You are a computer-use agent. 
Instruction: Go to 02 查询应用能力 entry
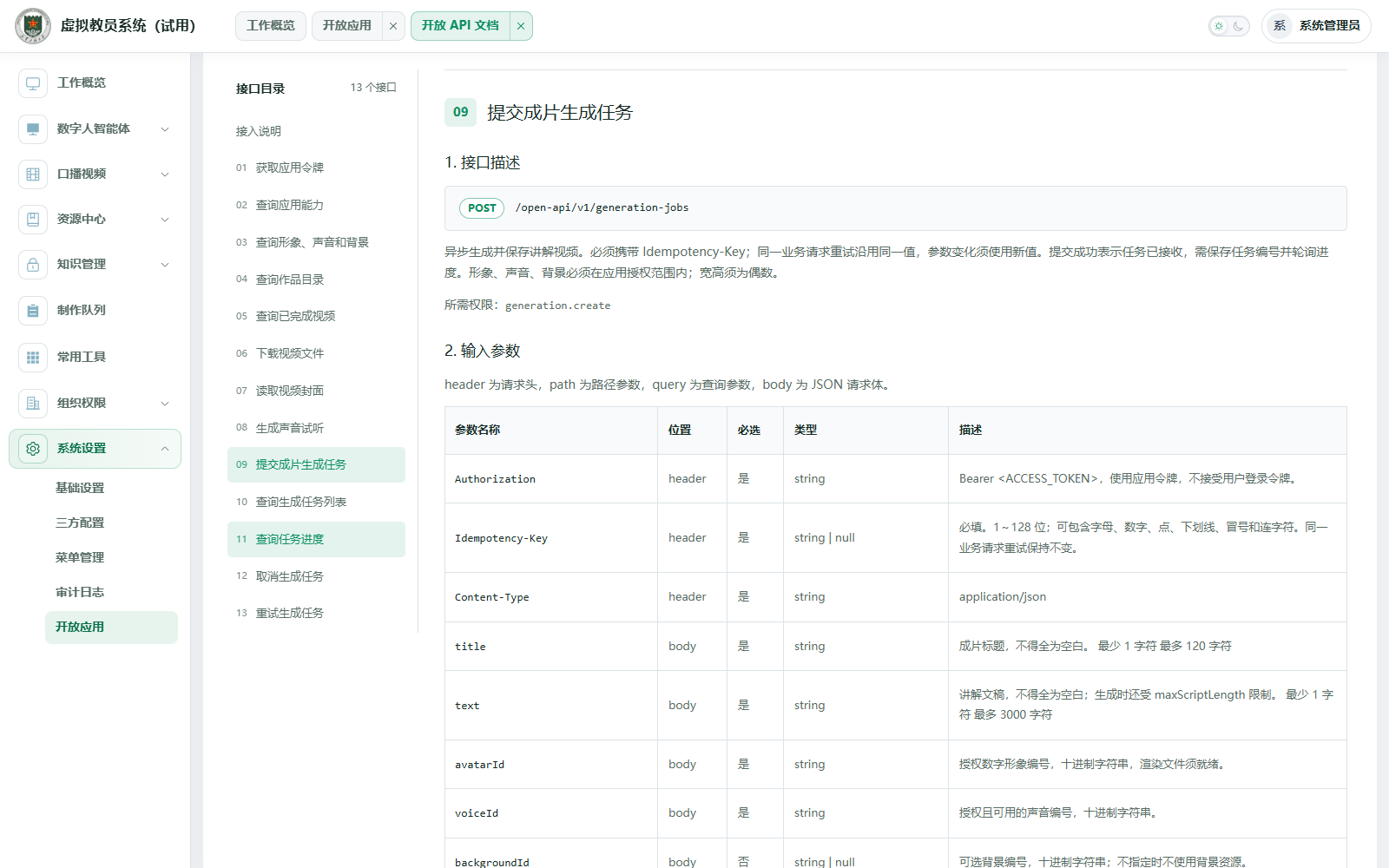point(316,205)
